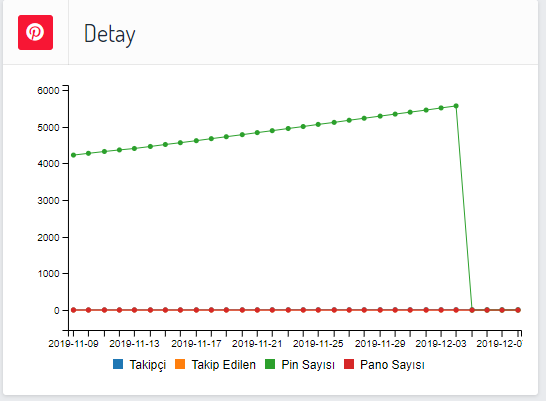
Task: Select the peak green point above 2019-12-03
Action: (456, 106)
